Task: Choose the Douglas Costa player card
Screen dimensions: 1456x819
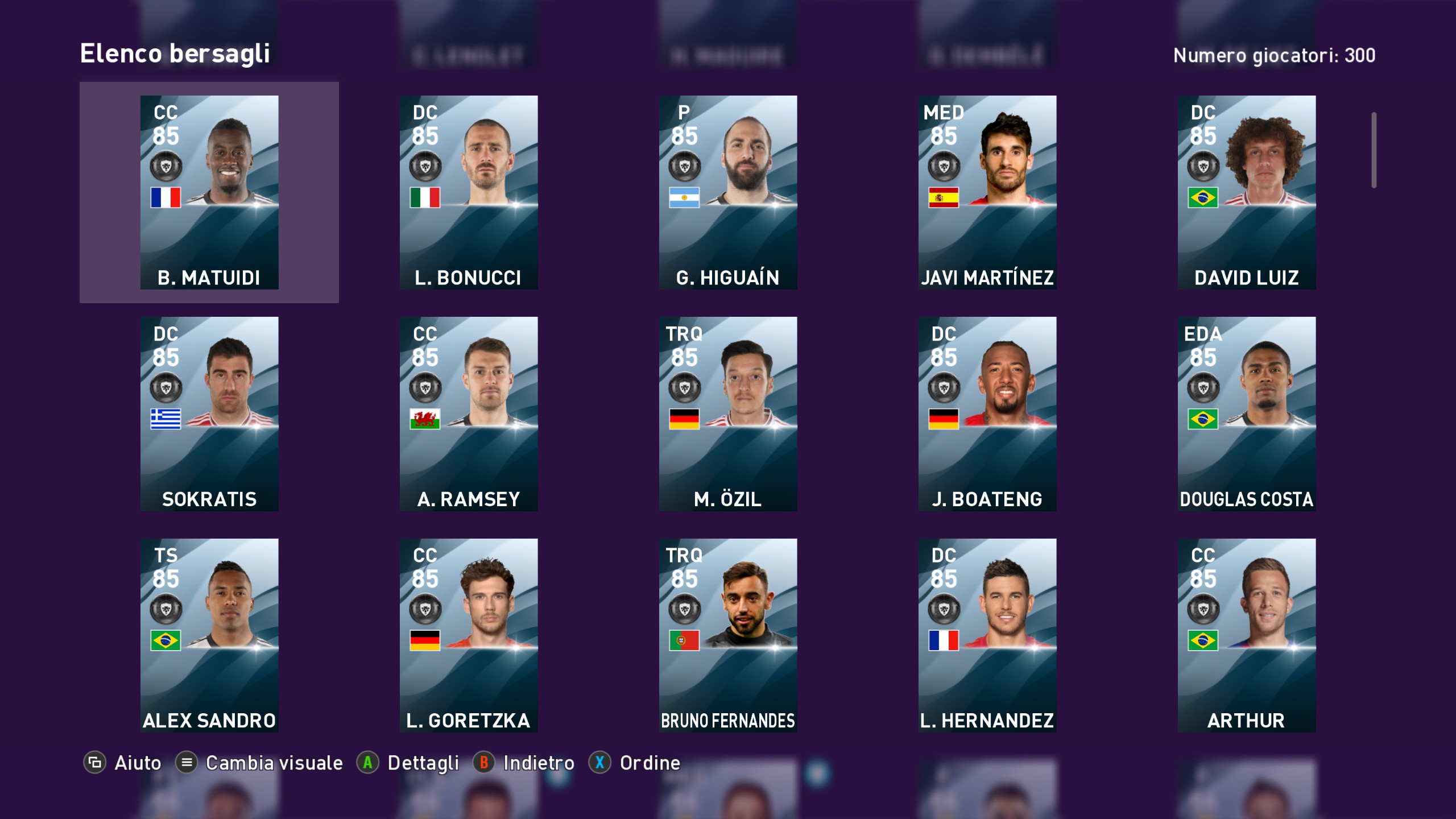Action: [x=1247, y=414]
